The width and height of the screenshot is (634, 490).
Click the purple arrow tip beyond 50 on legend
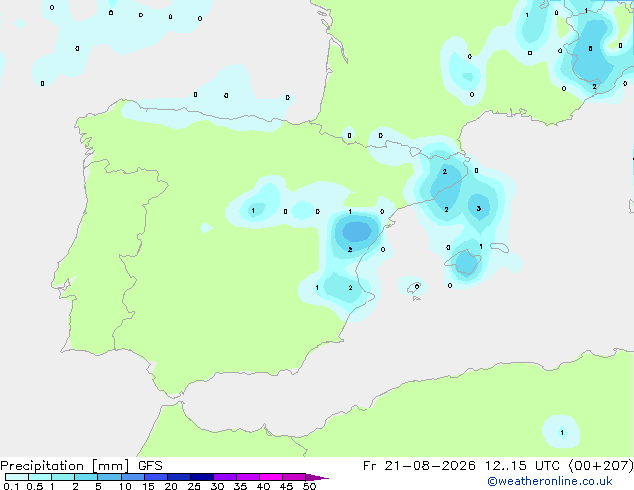pos(317,477)
